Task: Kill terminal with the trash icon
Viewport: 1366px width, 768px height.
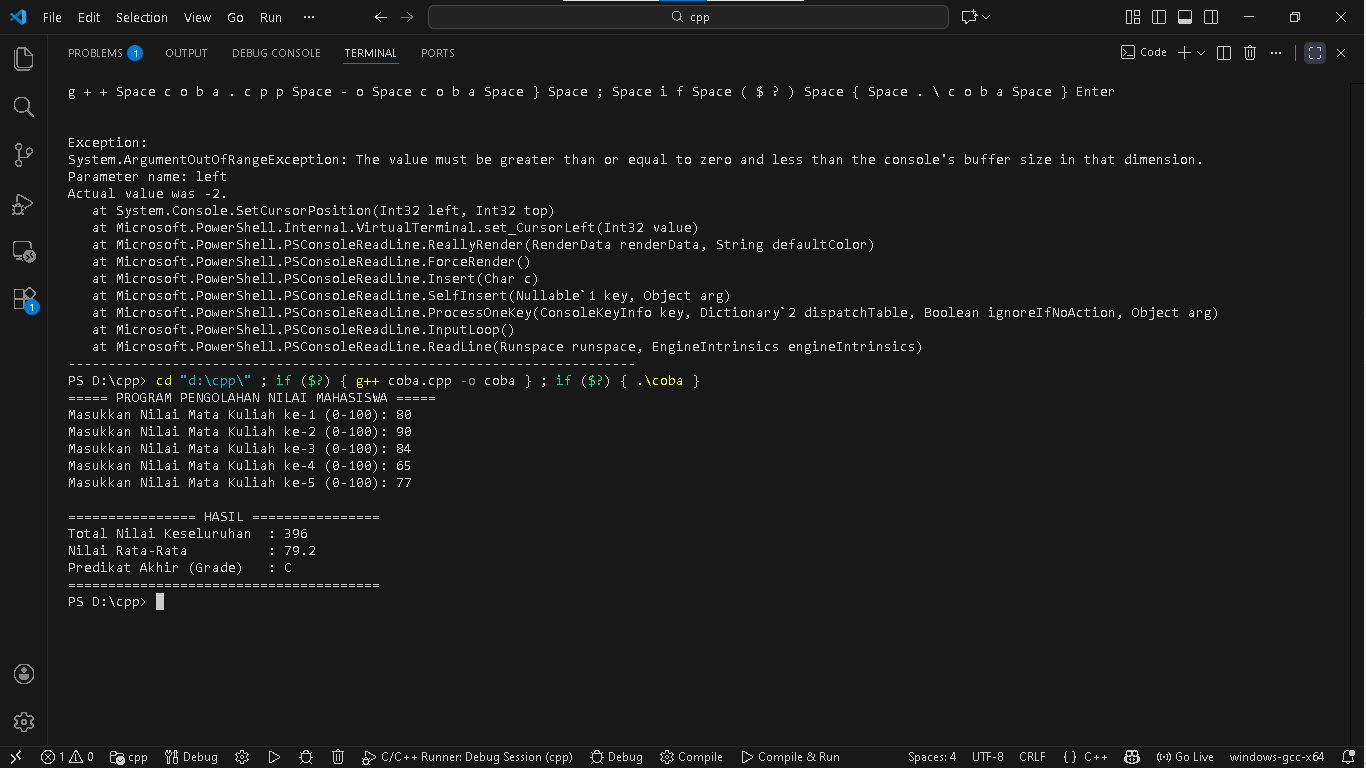Action: click(x=1250, y=53)
